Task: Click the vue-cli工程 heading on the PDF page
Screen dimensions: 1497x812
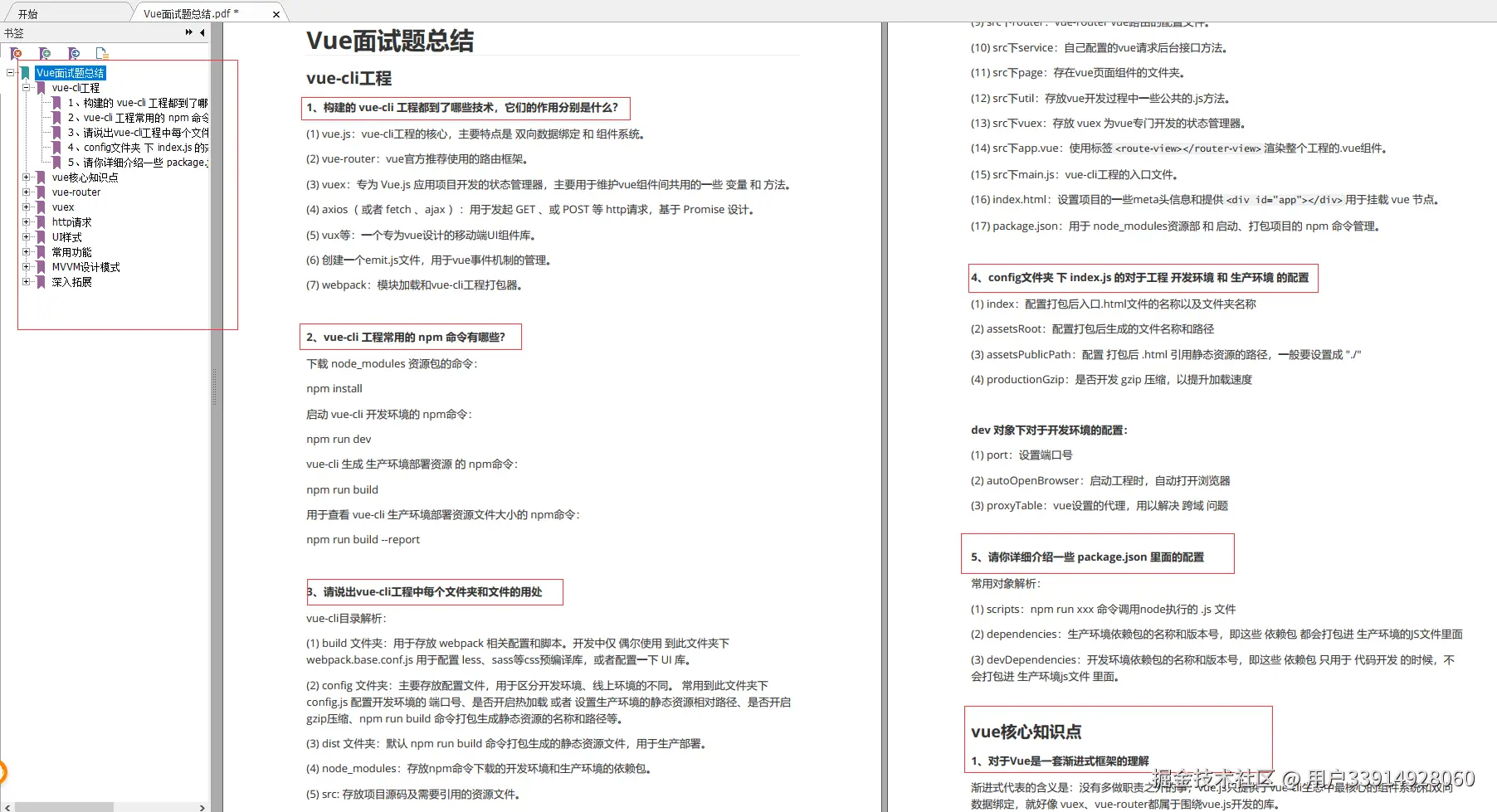Action: pyautogui.click(x=349, y=78)
